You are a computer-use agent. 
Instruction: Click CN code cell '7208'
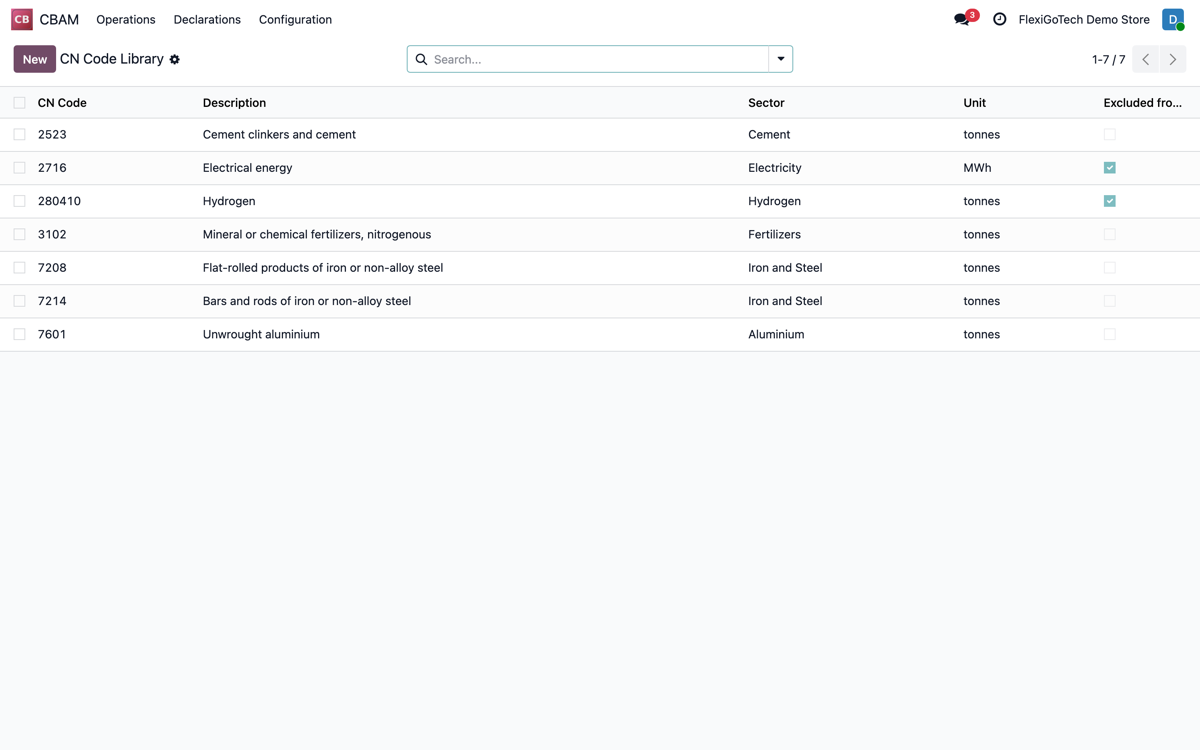(52, 268)
